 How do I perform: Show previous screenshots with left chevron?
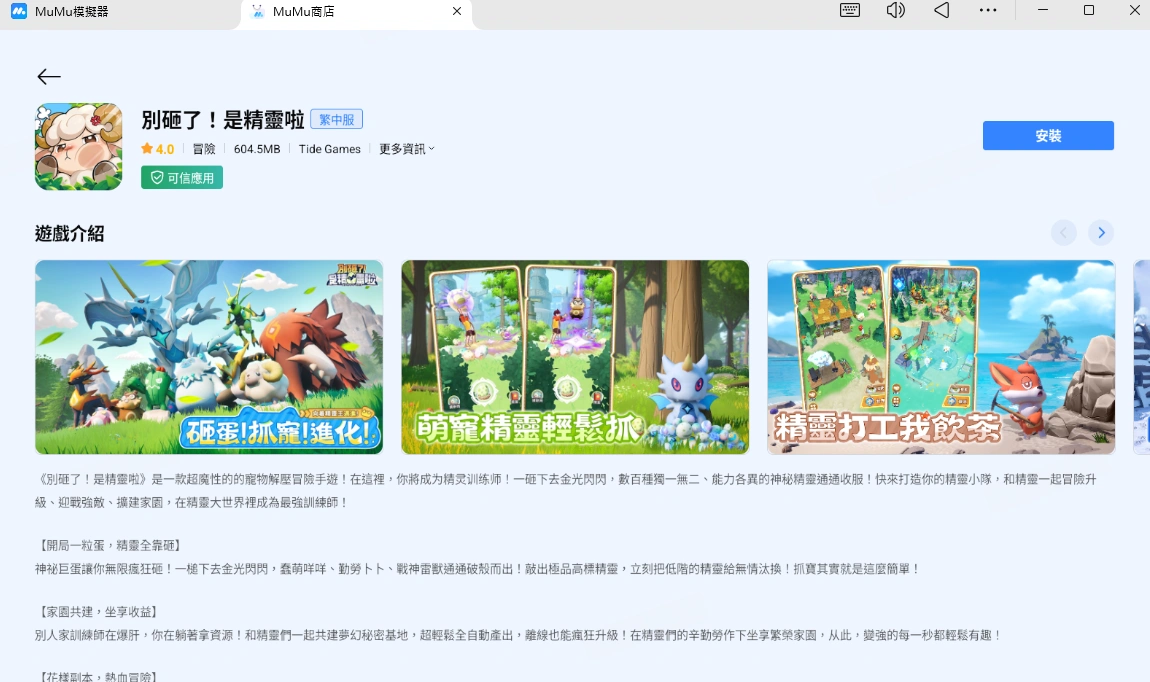[1063, 233]
